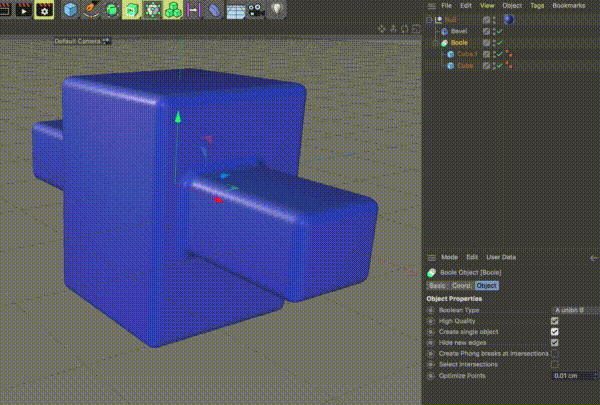Click the blue deformer capsule icon
Image resolution: width=600 pixels, height=405 pixels.
coord(214,10)
